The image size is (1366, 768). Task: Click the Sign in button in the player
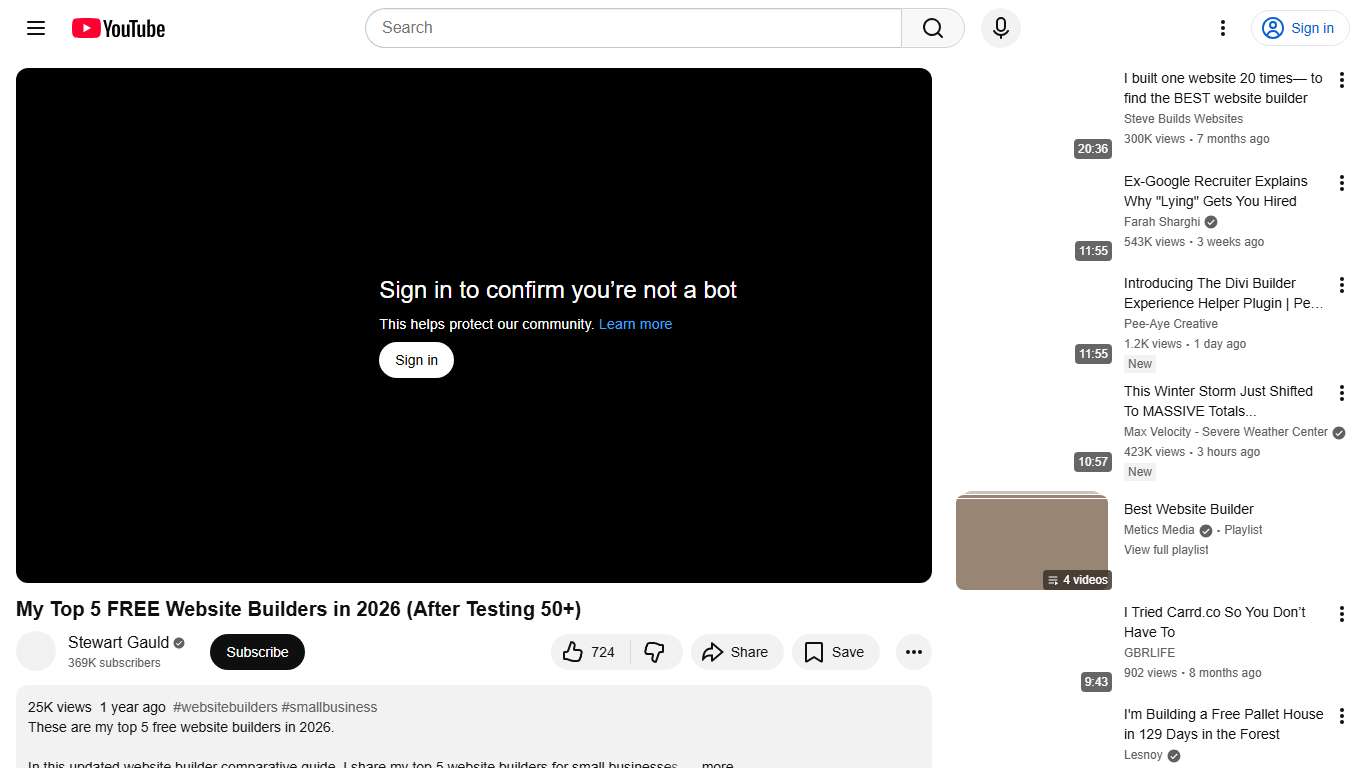point(416,360)
